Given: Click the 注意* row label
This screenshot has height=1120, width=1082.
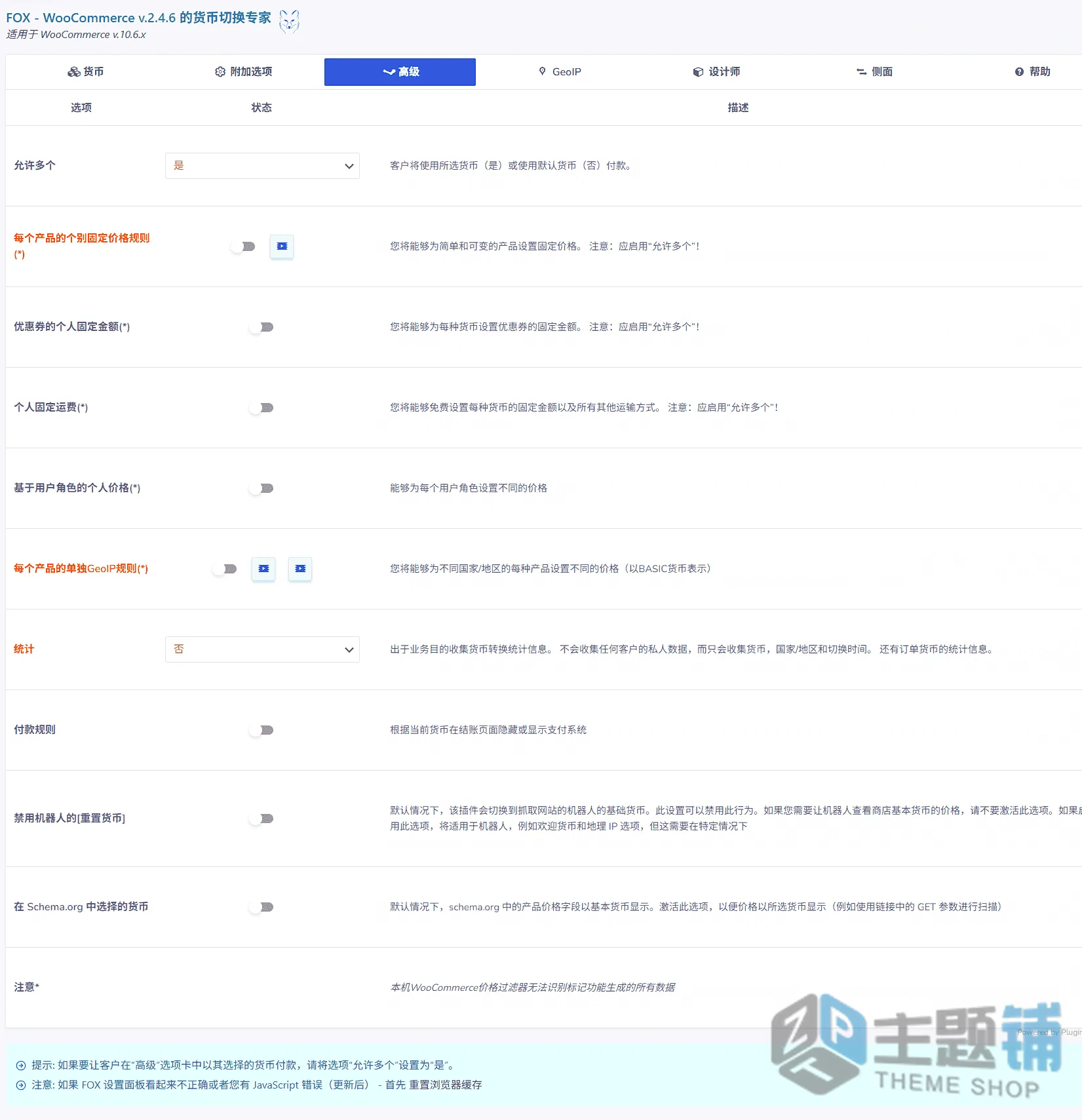Looking at the screenshot, I should point(27,988).
